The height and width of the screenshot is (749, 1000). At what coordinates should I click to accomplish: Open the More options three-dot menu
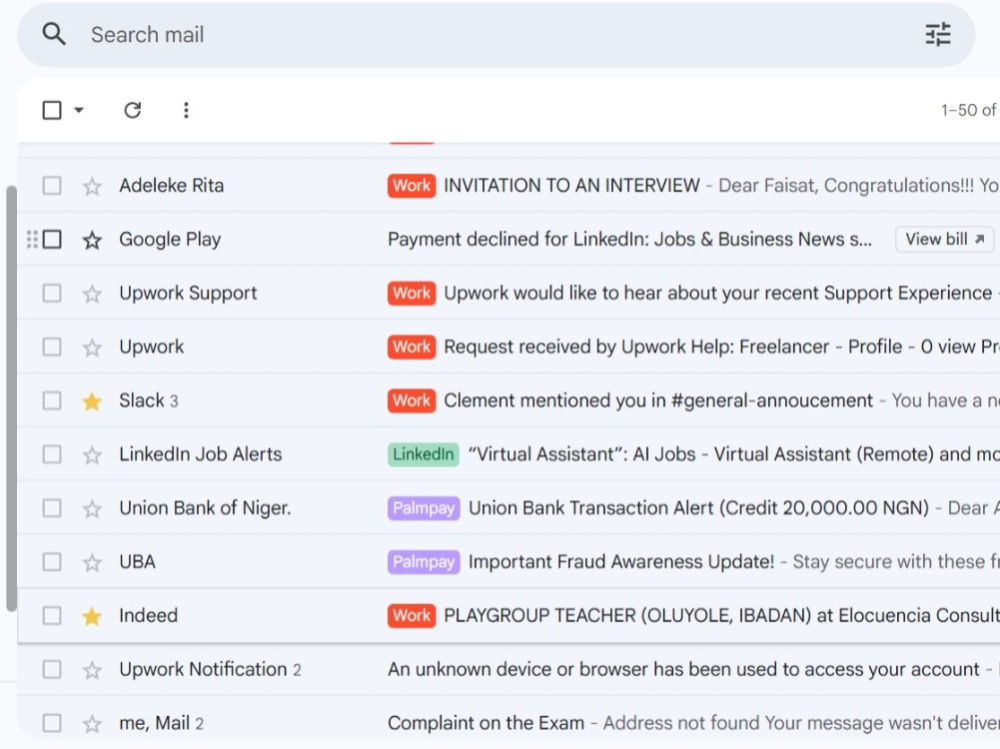[x=186, y=110]
